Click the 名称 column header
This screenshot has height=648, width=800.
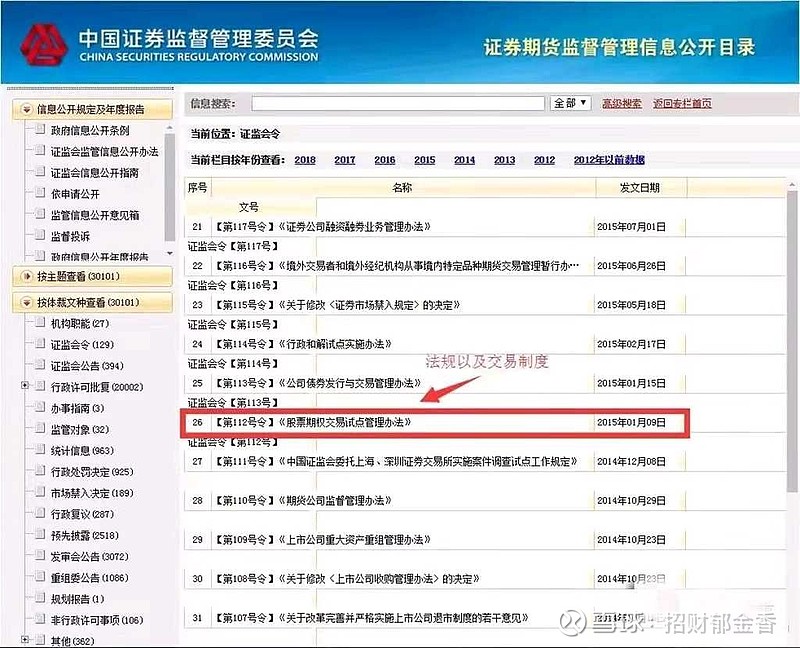[x=402, y=188]
